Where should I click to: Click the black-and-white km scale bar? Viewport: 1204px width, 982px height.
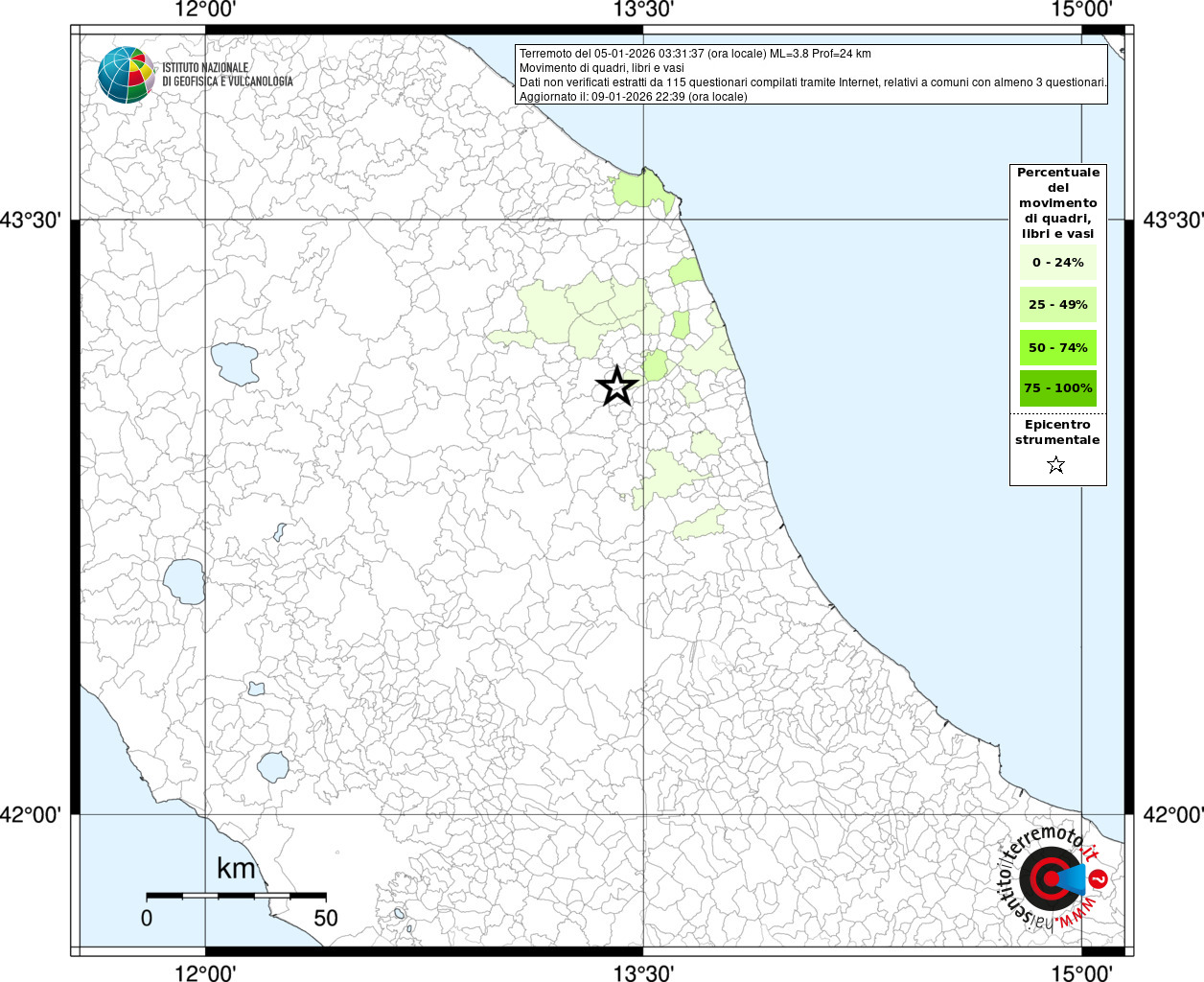click(236, 896)
